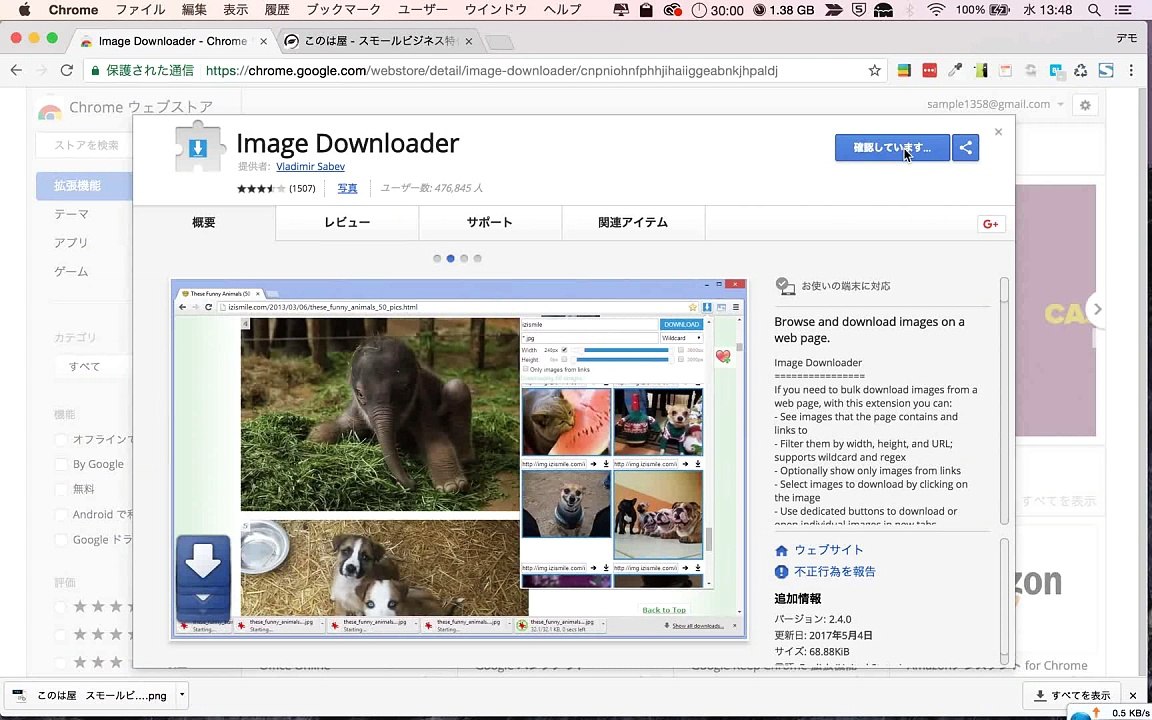The image size is (1152, 720).
Task: Open the ファイル menu
Action: pos(141,10)
